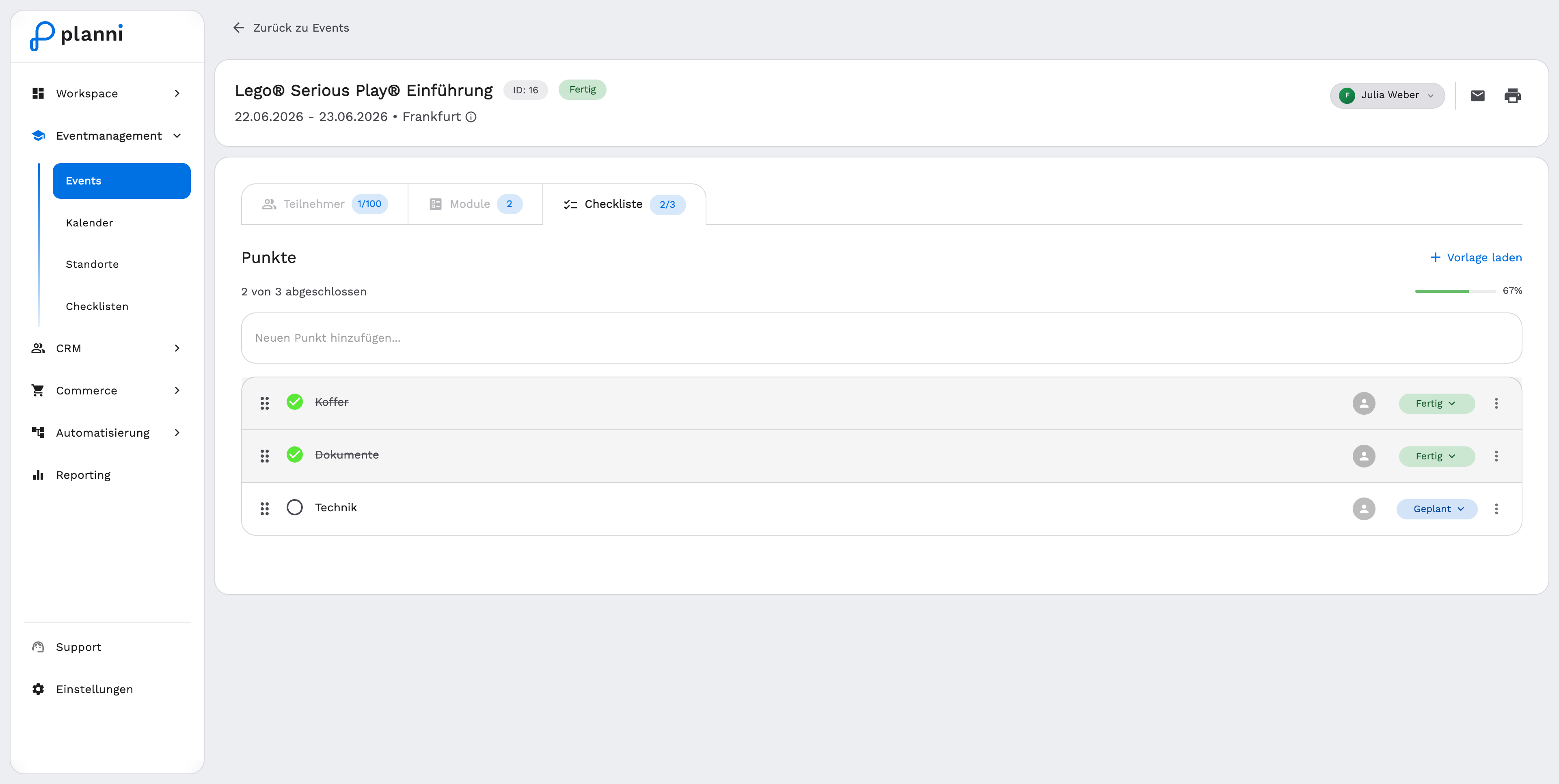This screenshot has width=1559, height=784.
Task: Click assignee avatar in Dokumente row
Action: point(1364,456)
